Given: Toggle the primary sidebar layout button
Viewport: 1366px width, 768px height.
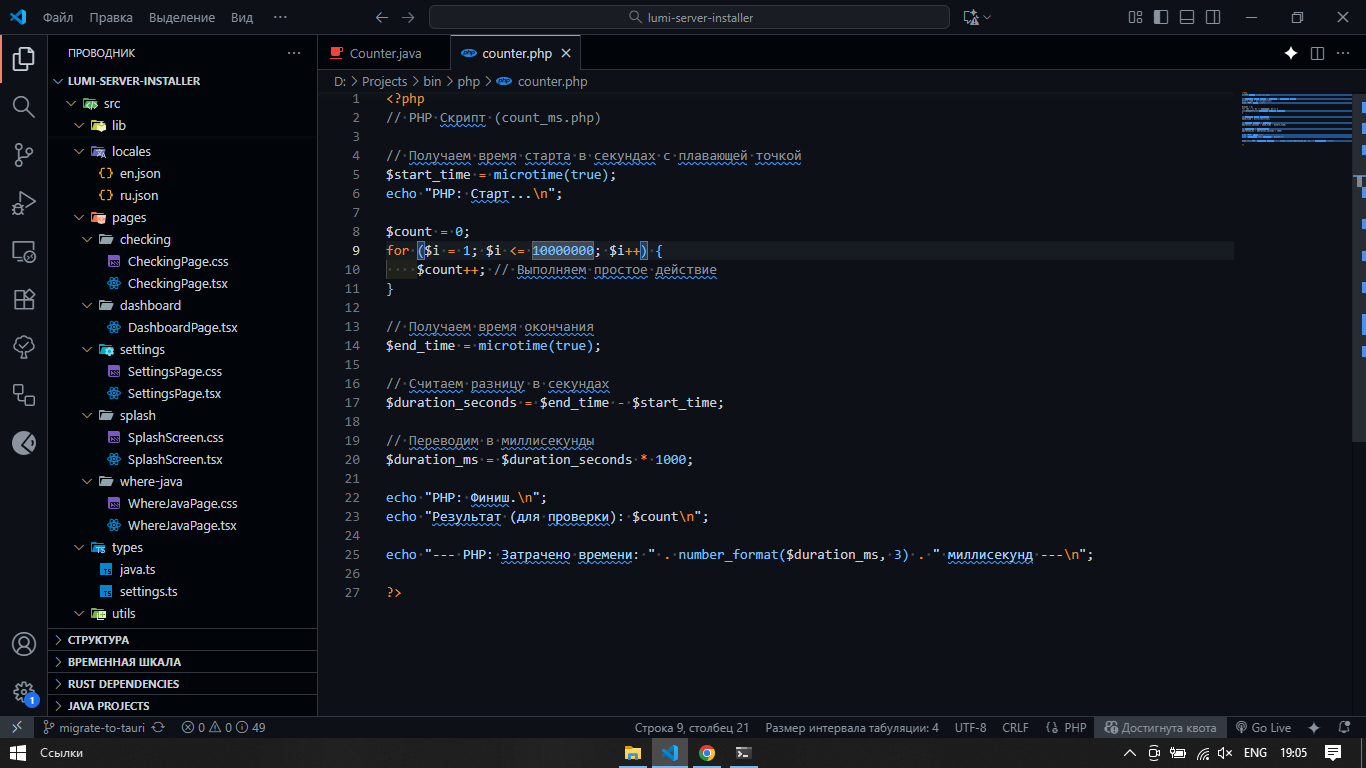Looking at the screenshot, I should [1161, 17].
